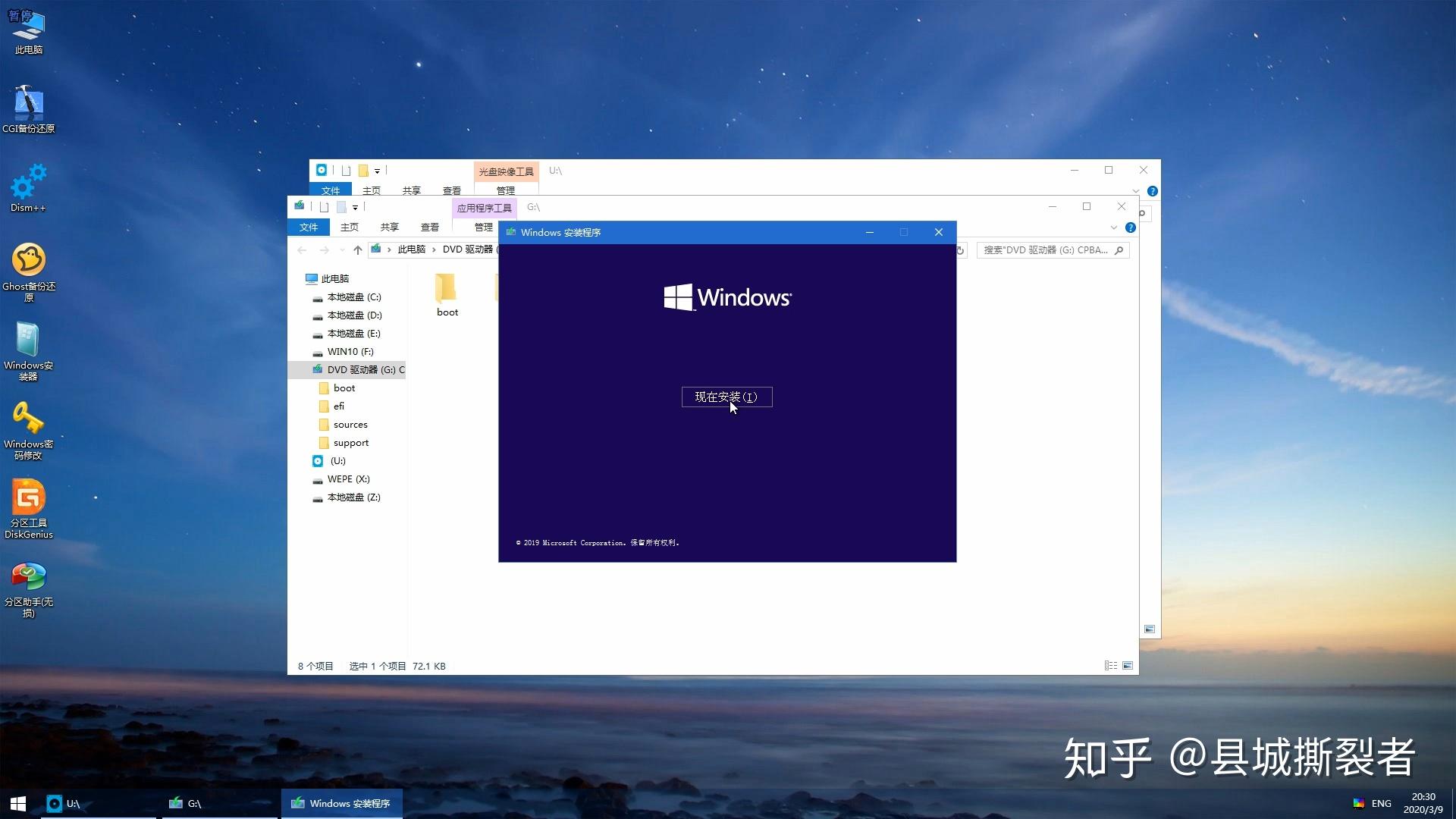Click the 现在安装(I) button
Screen dimensions: 1456x819
726,397
